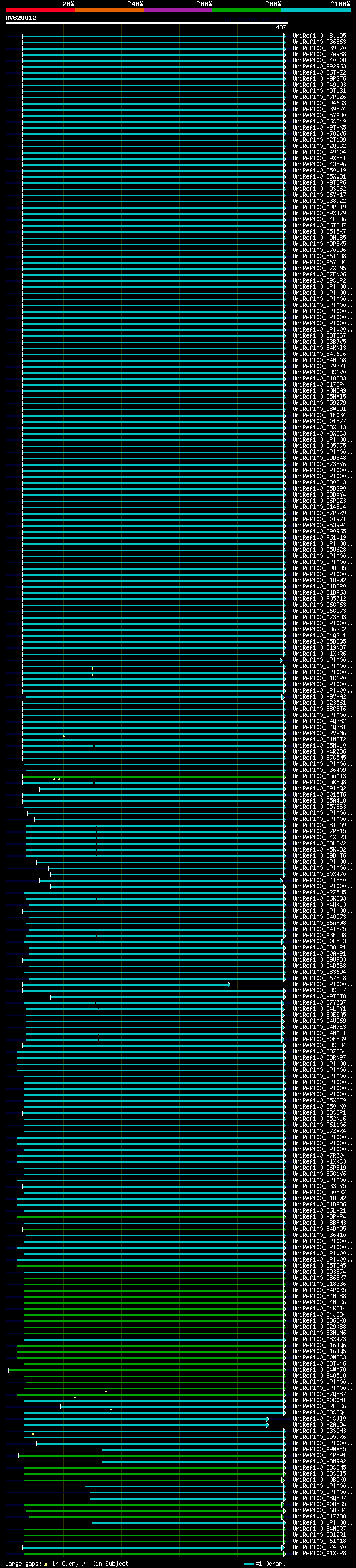This screenshot has width=356, height=1568.
Task: Click the green ~80% identity legend bar
Action: (x=247, y=10)
